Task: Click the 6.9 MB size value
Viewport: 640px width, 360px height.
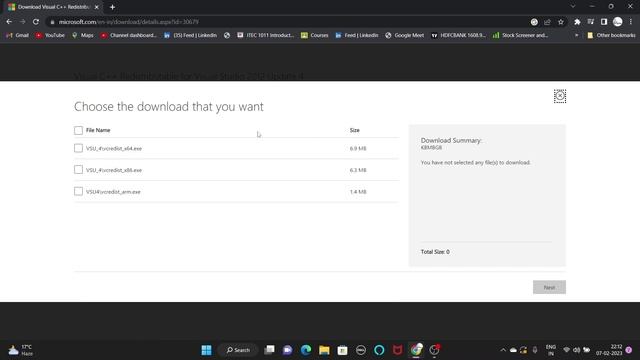Action: [358, 149]
